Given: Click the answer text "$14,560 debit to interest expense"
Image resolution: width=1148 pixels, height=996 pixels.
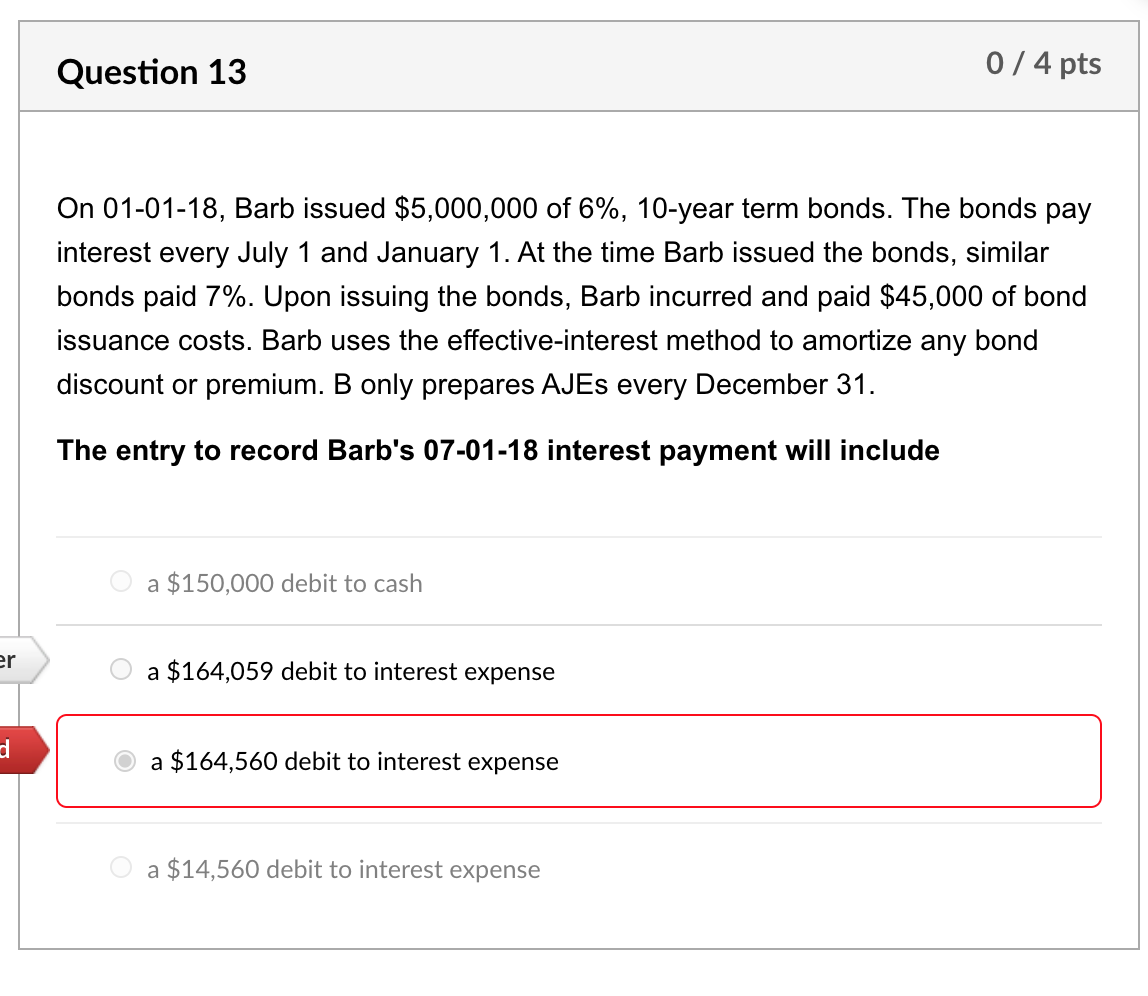Looking at the screenshot, I should point(343,869).
